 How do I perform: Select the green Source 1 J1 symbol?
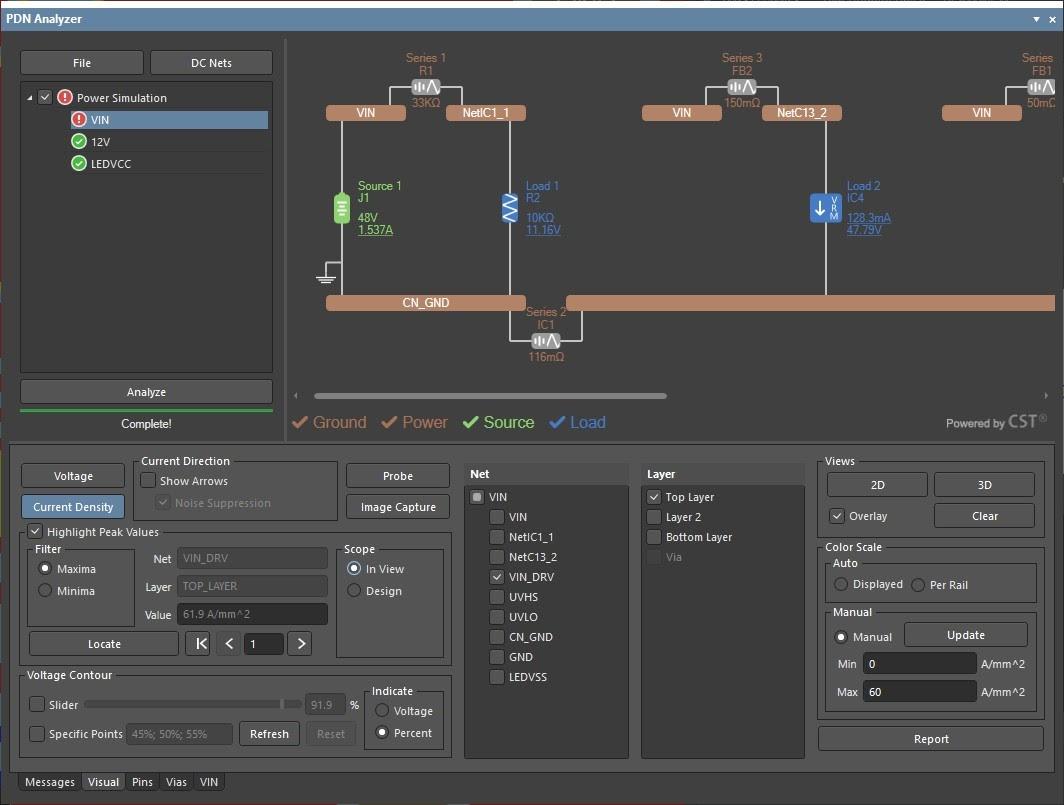(x=341, y=208)
